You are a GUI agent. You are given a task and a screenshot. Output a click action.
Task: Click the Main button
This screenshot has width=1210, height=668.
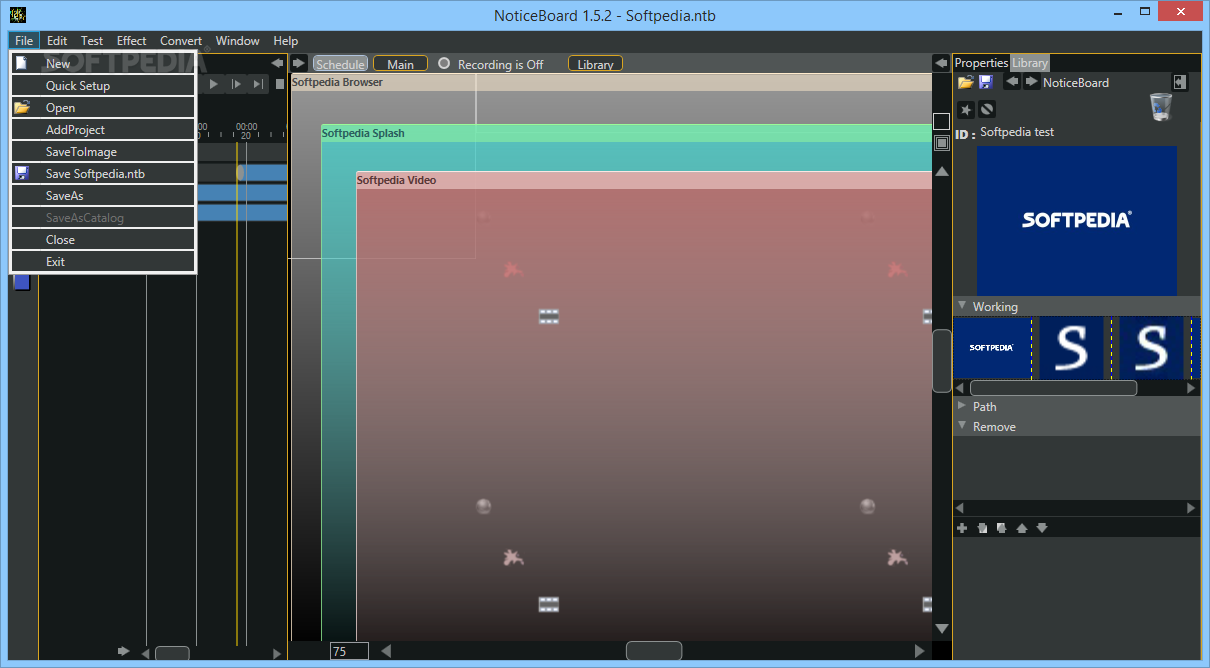[400, 64]
